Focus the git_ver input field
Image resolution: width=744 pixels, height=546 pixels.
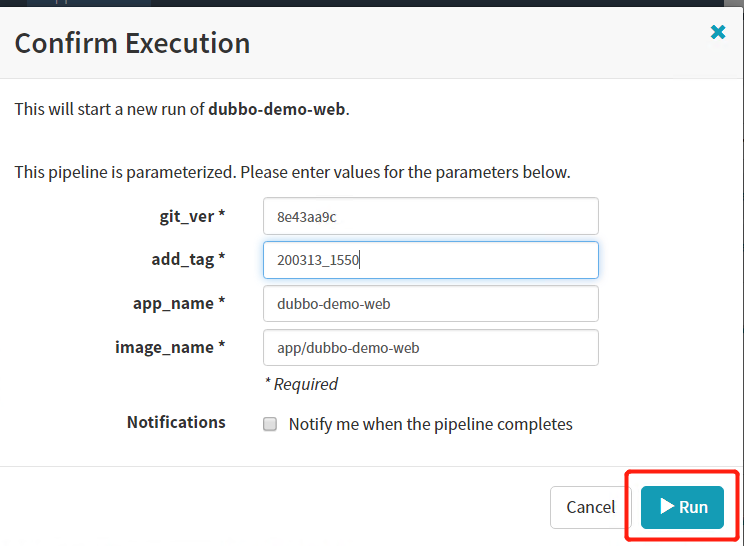point(430,216)
